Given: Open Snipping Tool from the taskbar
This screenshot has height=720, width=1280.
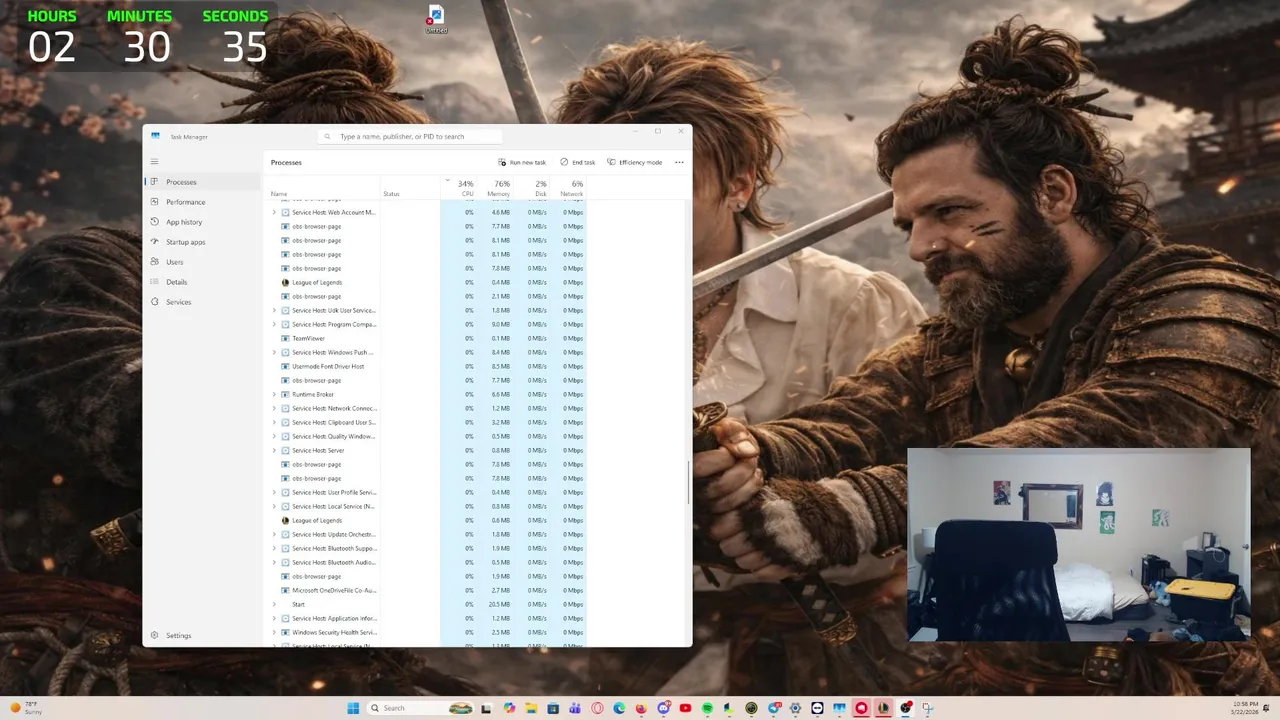Looking at the screenshot, I should coord(928,708).
